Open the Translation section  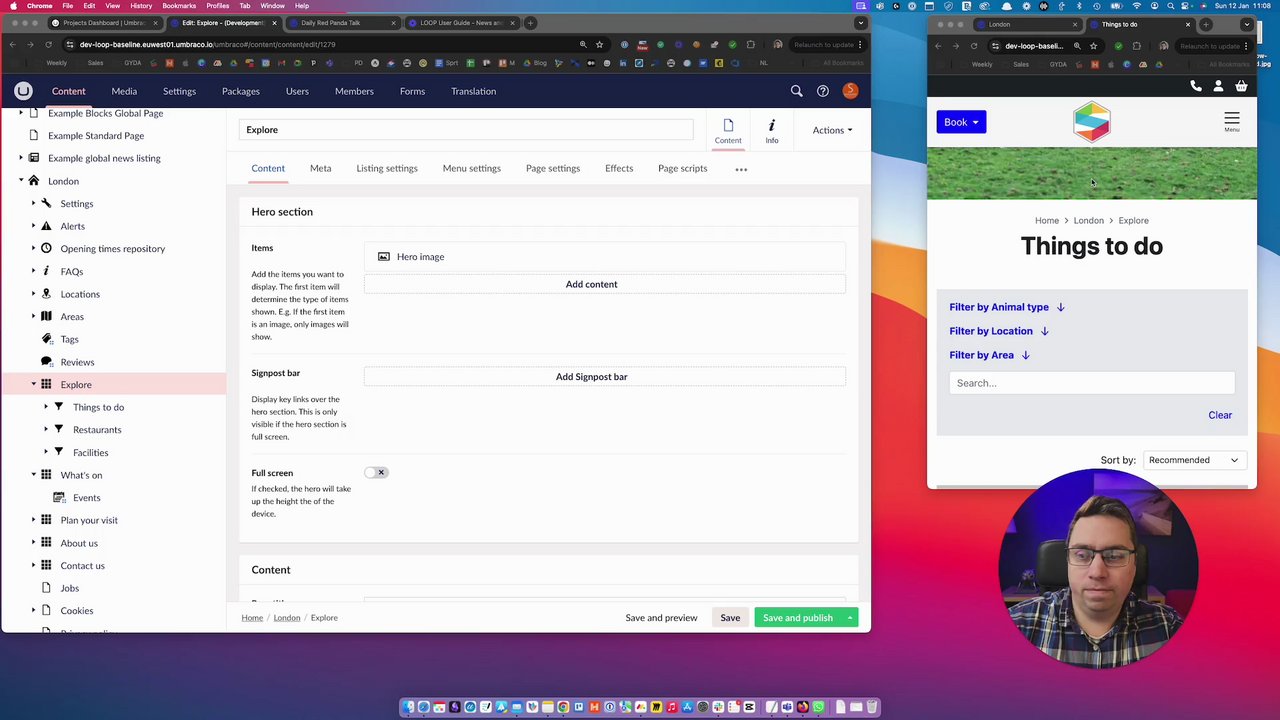[x=473, y=91]
